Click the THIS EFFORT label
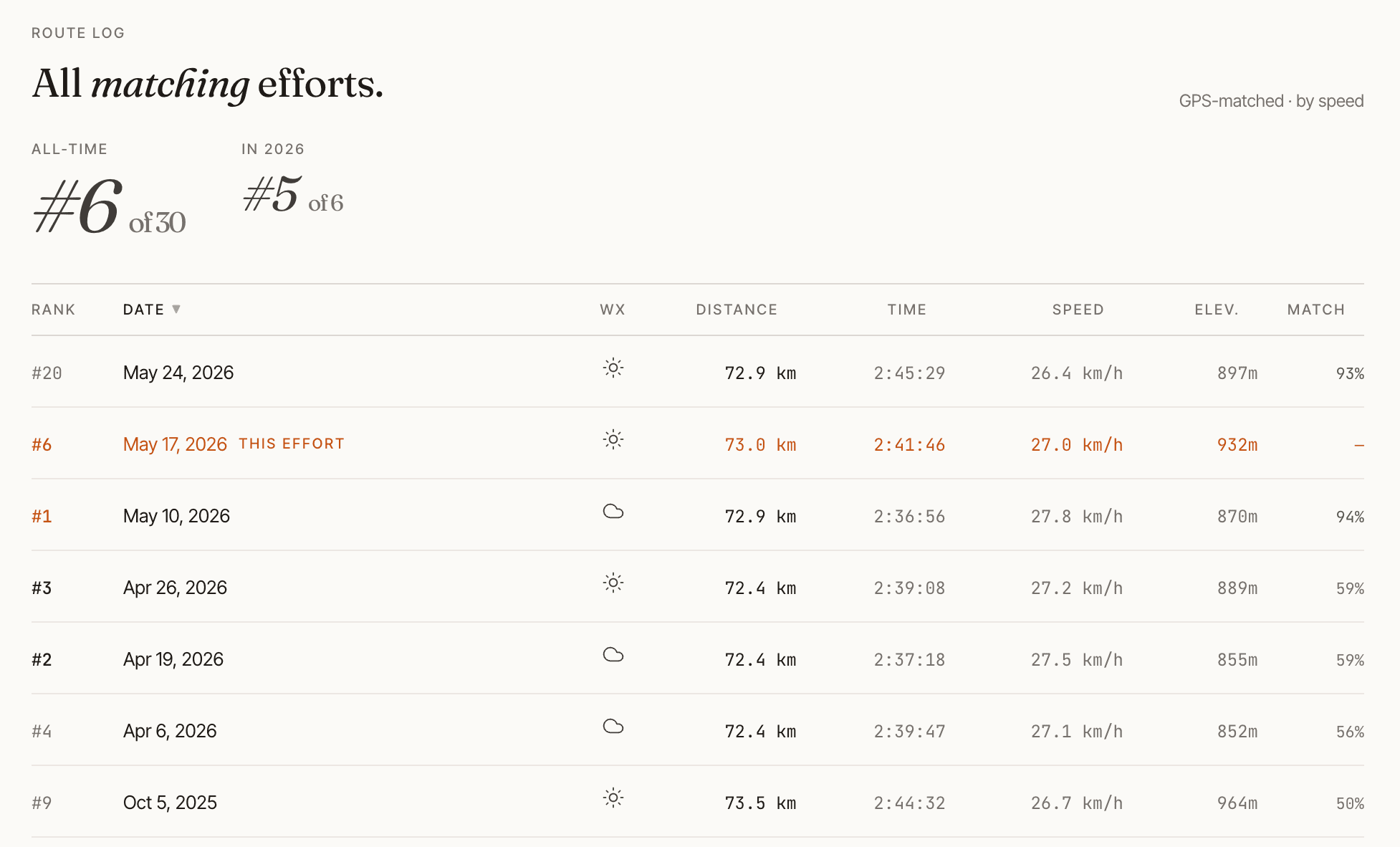1400x847 pixels. (292, 444)
